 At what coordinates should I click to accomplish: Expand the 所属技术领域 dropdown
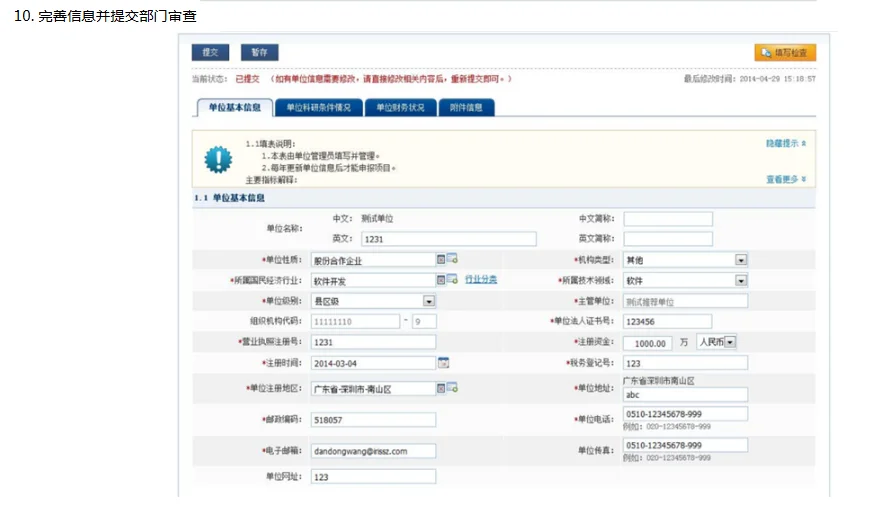[741, 281]
